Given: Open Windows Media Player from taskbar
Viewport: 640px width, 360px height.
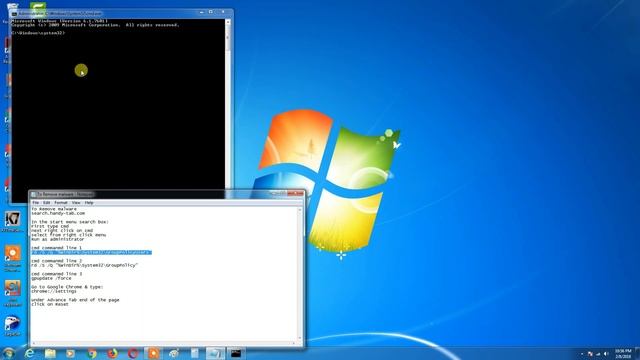Looking at the screenshot, I should click(71, 353).
